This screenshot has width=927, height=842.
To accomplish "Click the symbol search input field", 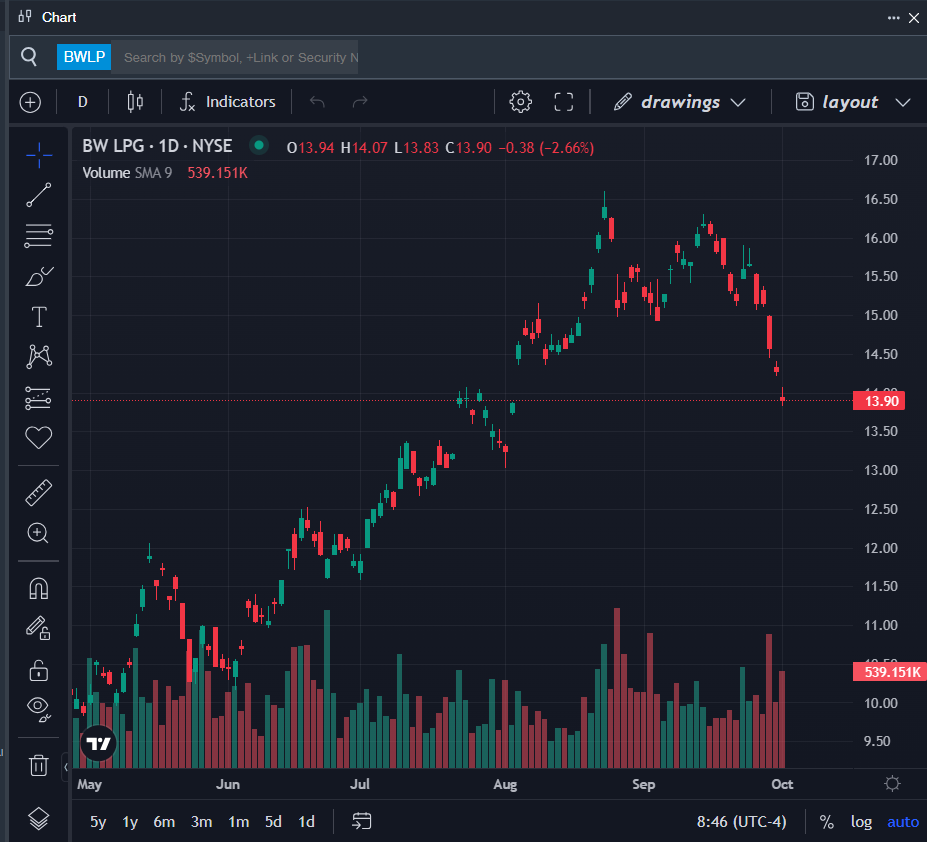I will pyautogui.click(x=238, y=57).
